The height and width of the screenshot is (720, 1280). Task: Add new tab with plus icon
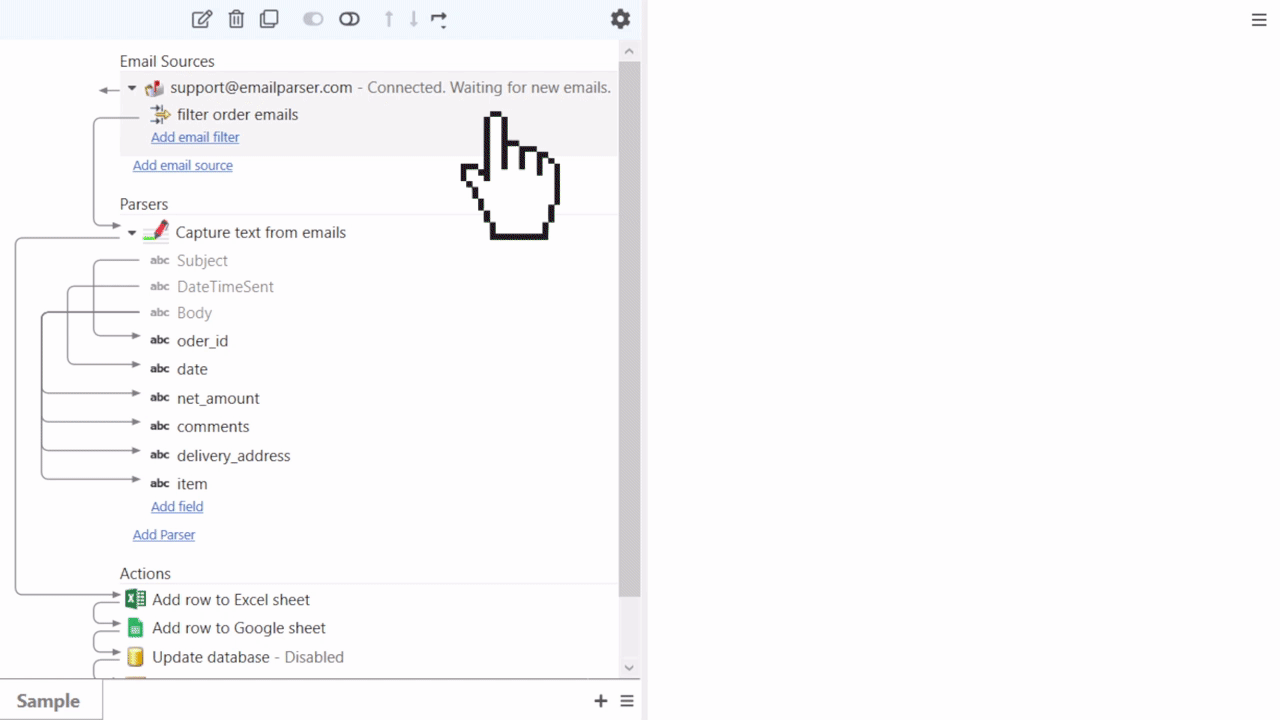(601, 701)
